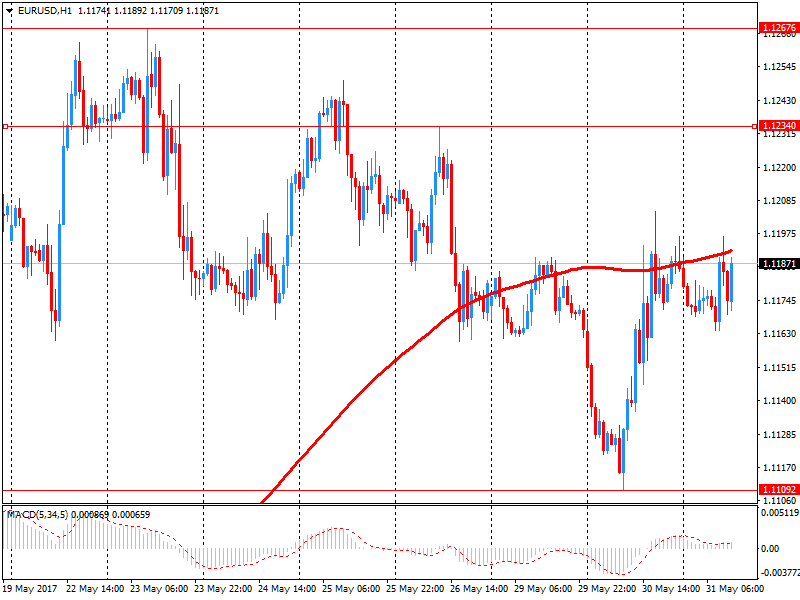Click the 1.12085 price scale value

click(x=779, y=201)
